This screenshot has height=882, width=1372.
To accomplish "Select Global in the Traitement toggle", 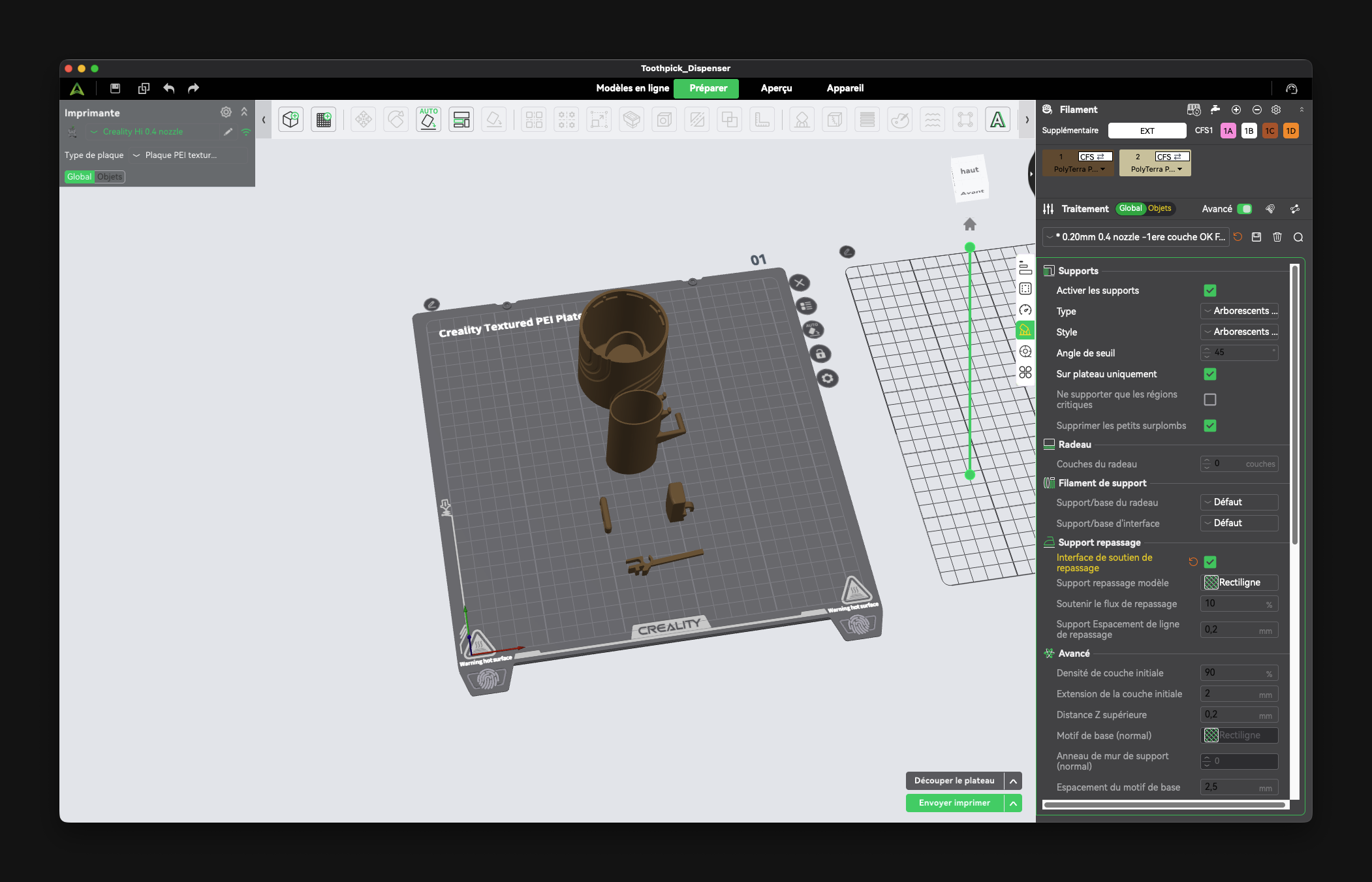I will pyautogui.click(x=1130, y=208).
